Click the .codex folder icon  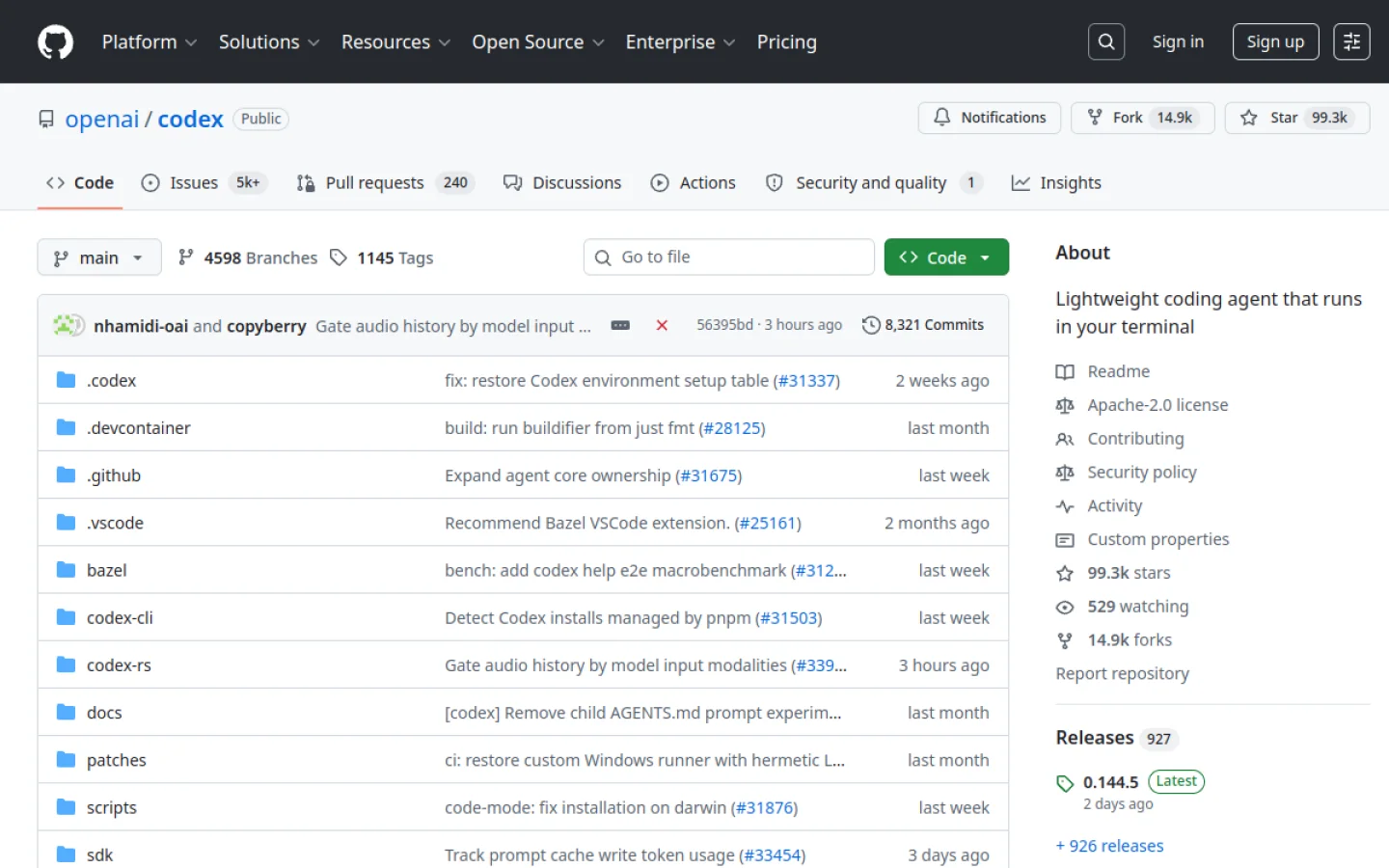(x=66, y=380)
